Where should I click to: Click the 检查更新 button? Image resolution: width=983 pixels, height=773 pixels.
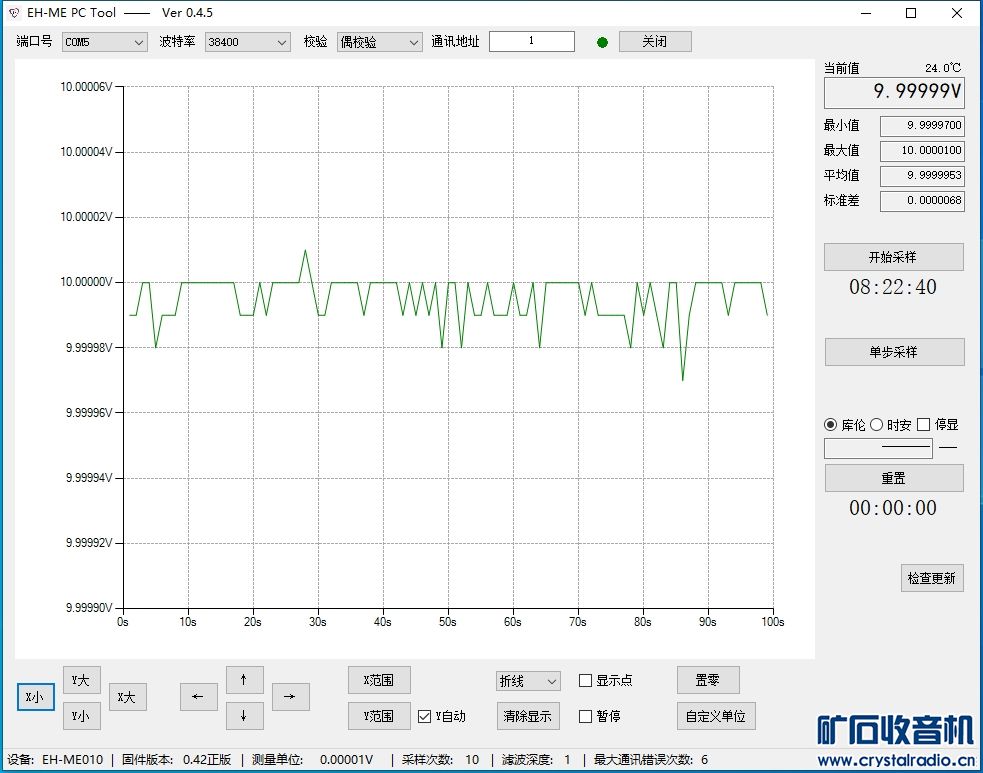point(932,577)
